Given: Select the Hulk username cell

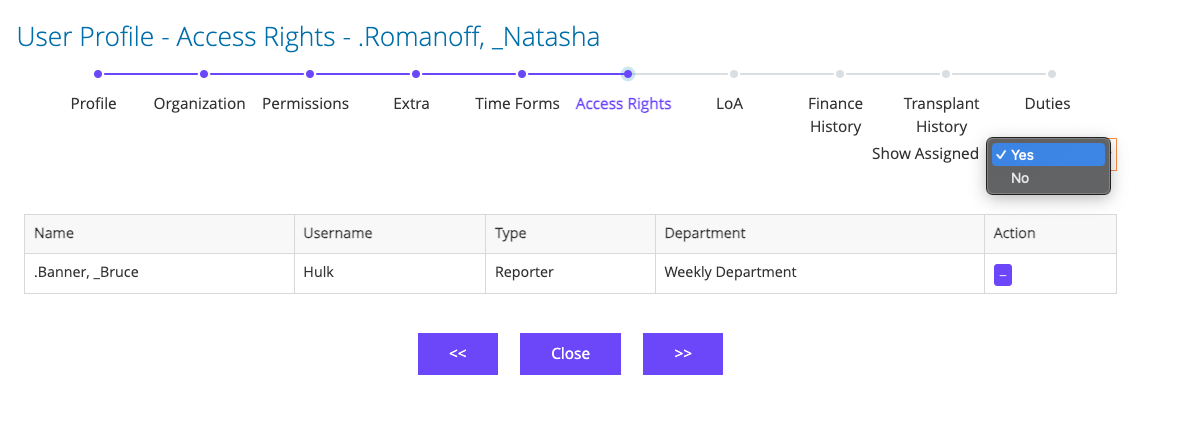Looking at the screenshot, I should 390,273.
